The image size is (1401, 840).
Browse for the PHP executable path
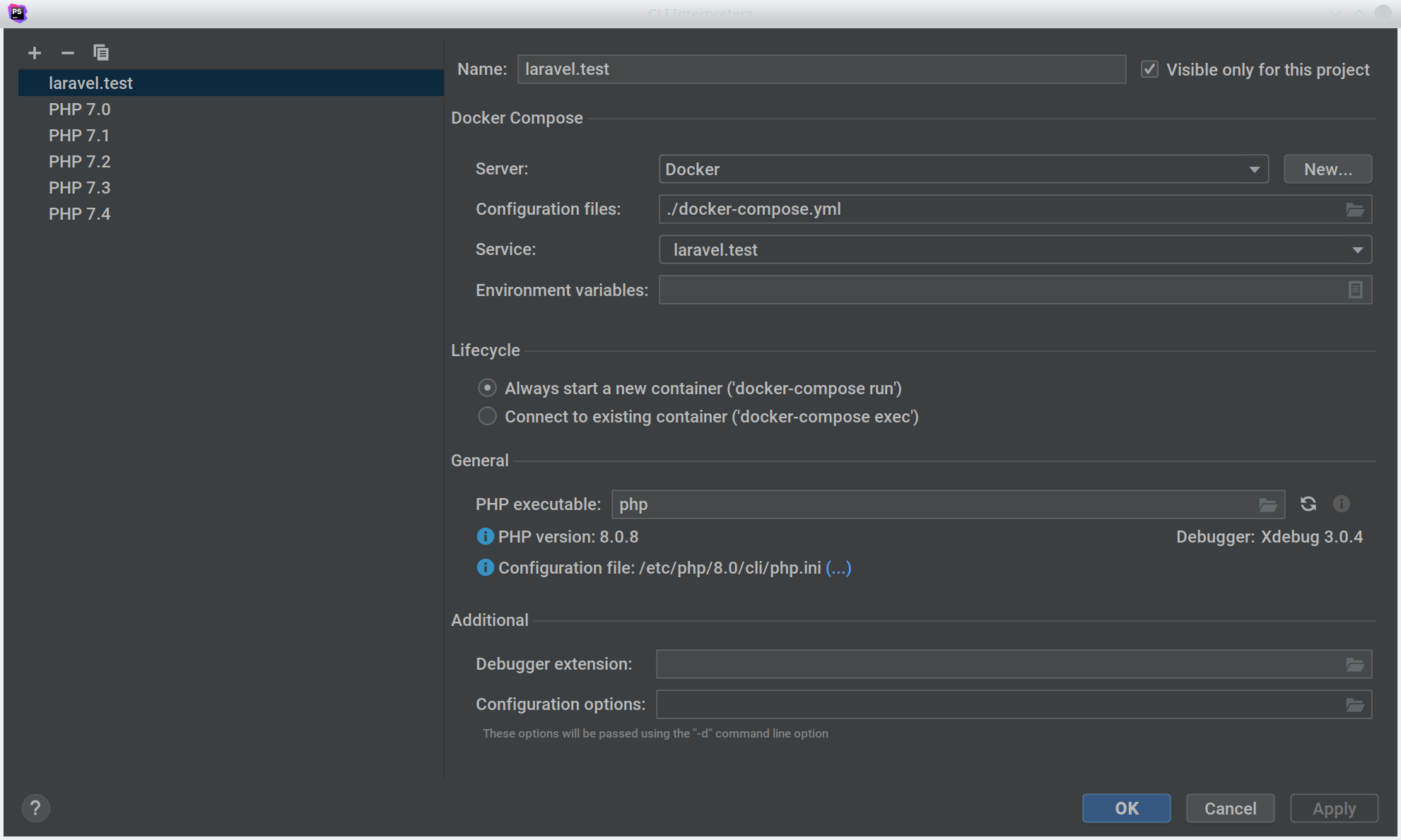pos(1268,504)
